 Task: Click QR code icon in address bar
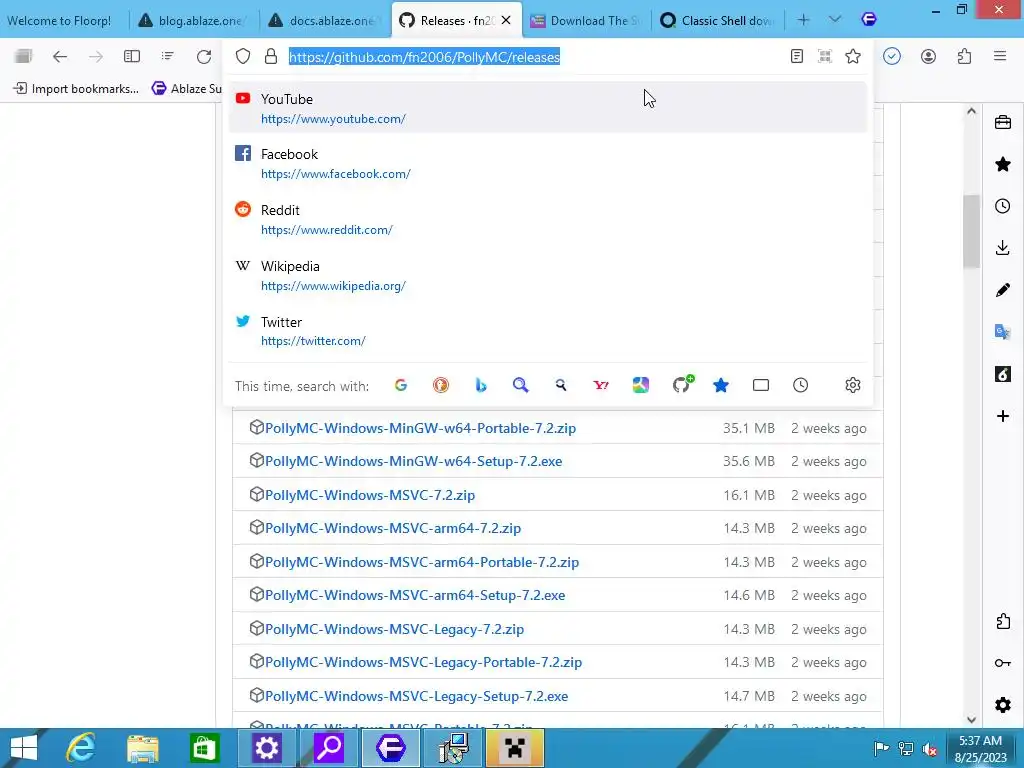pos(825,57)
